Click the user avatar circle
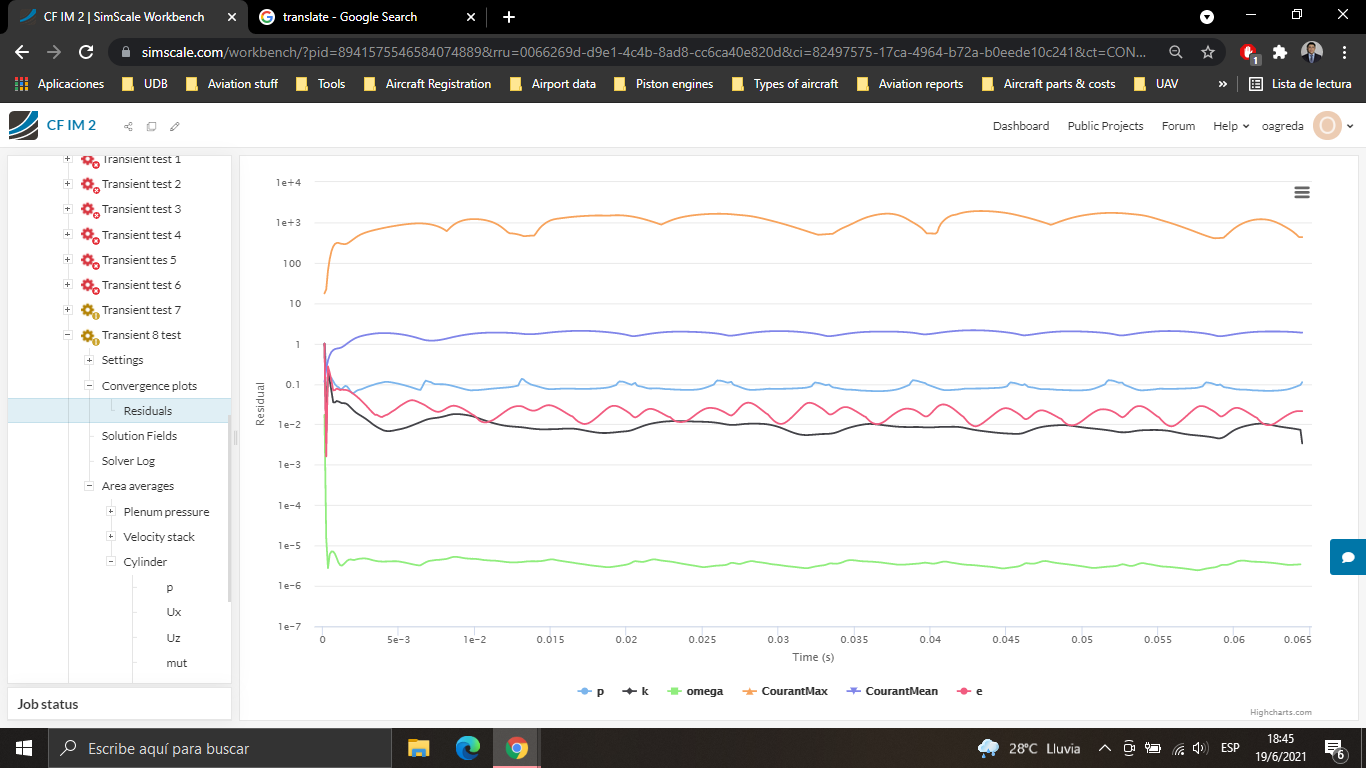The width and height of the screenshot is (1366, 768). (1327, 126)
